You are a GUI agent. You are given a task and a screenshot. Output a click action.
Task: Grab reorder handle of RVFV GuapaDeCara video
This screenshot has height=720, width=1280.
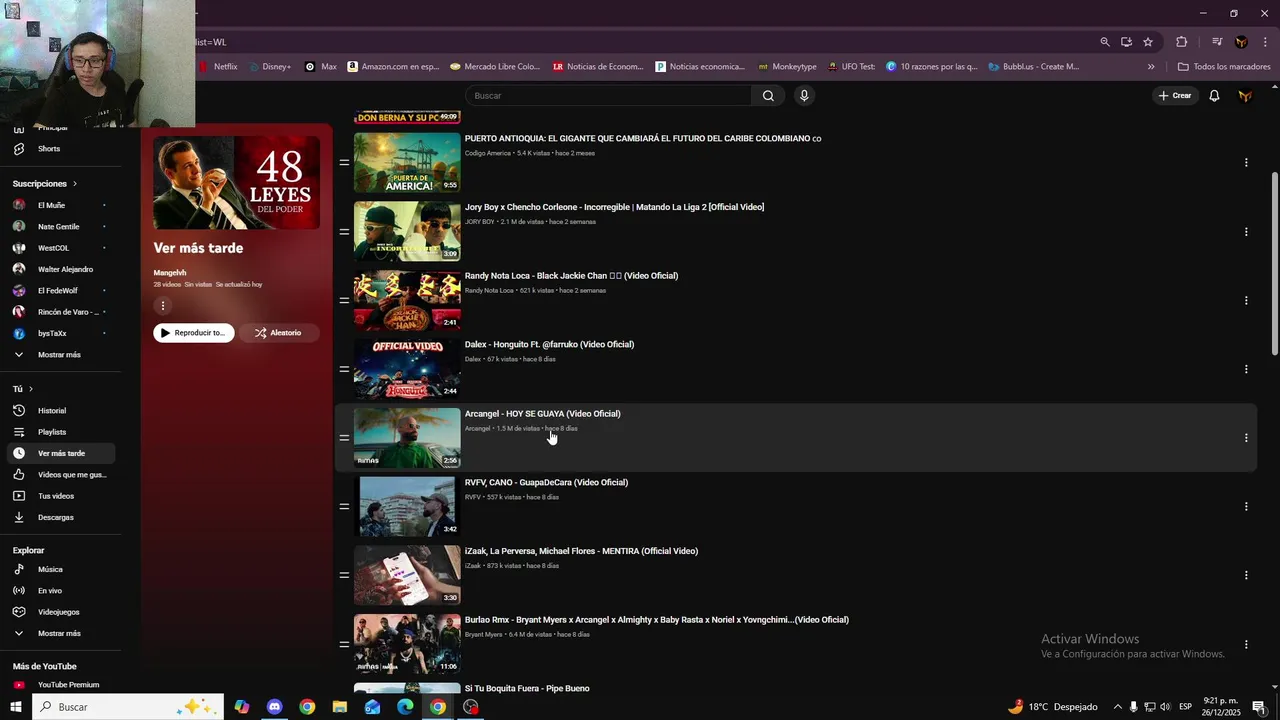click(x=344, y=506)
